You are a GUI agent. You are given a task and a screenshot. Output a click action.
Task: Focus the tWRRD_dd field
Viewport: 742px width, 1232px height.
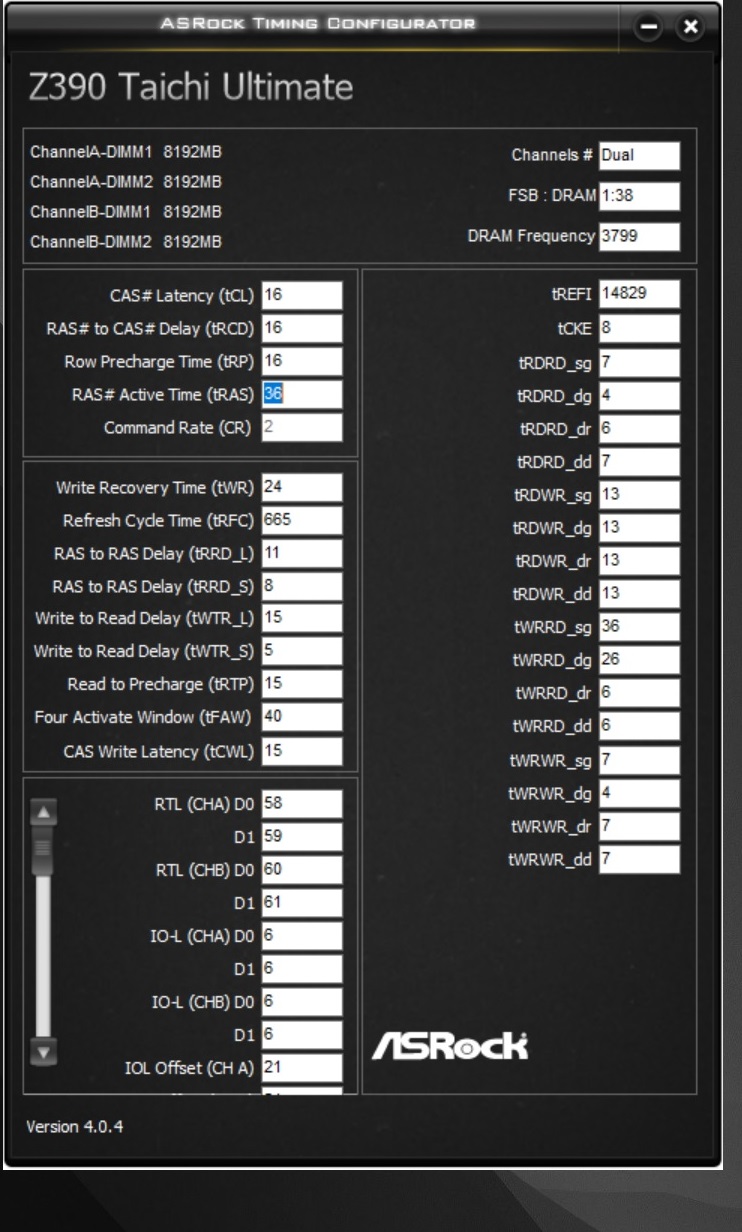pyautogui.click(x=640, y=727)
